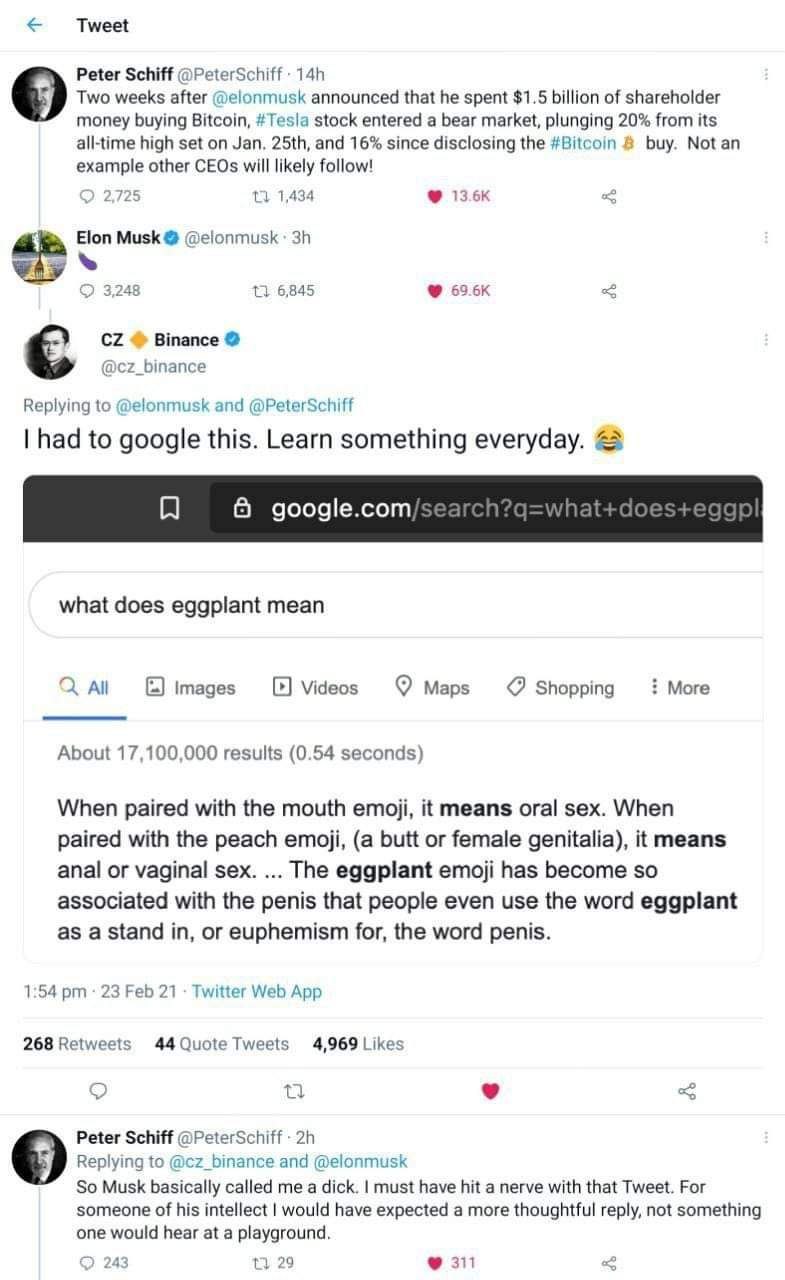Open the Images tab in search screenshot
Image resolution: width=785 pixels, height=1280 pixels.
(191, 688)
